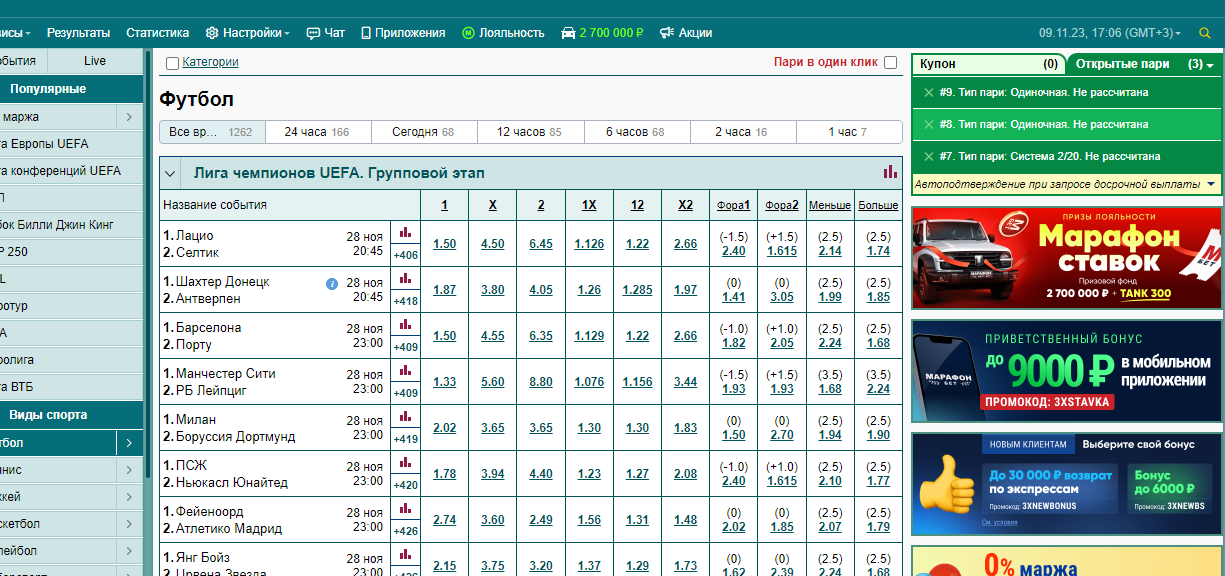Collapse Лига чемпионов UEFA group section

[x=171, y=173]
